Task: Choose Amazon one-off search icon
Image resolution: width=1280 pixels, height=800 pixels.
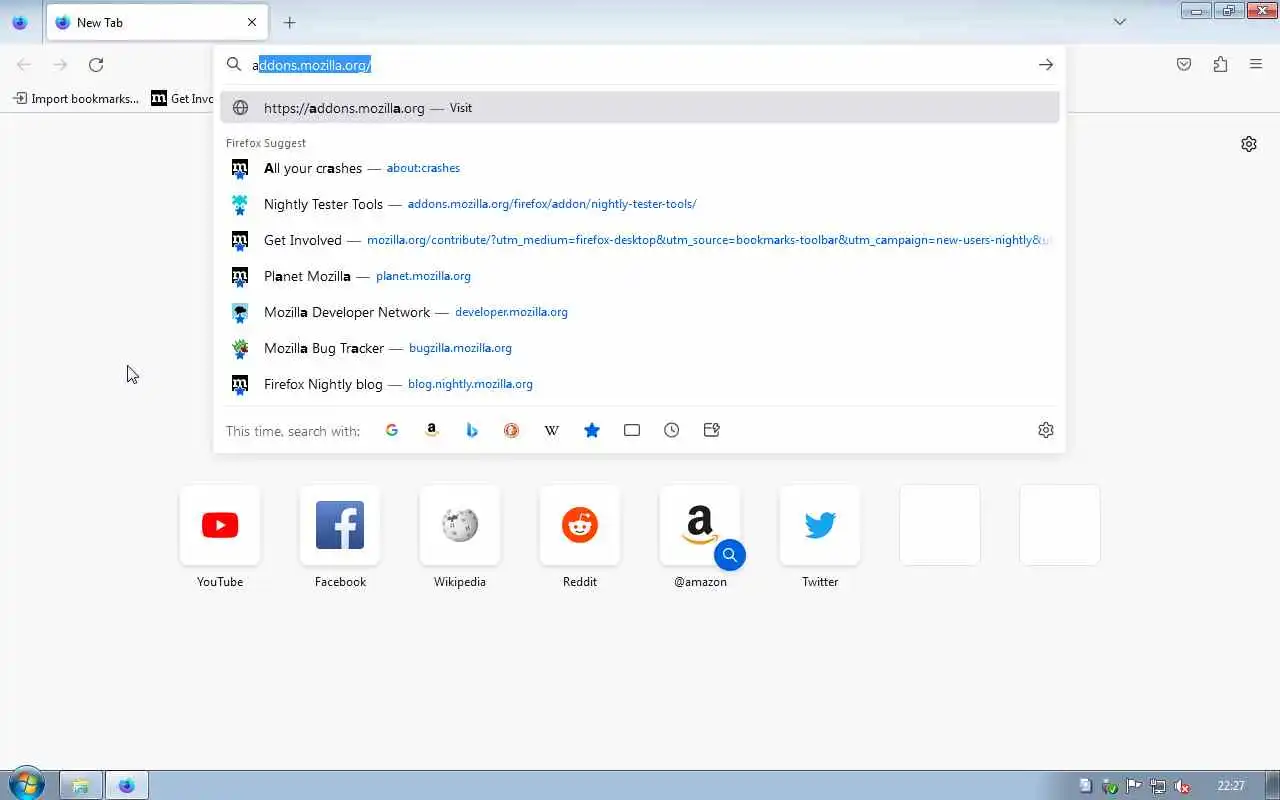Action: pyautogui.click(x=432, y=430)
